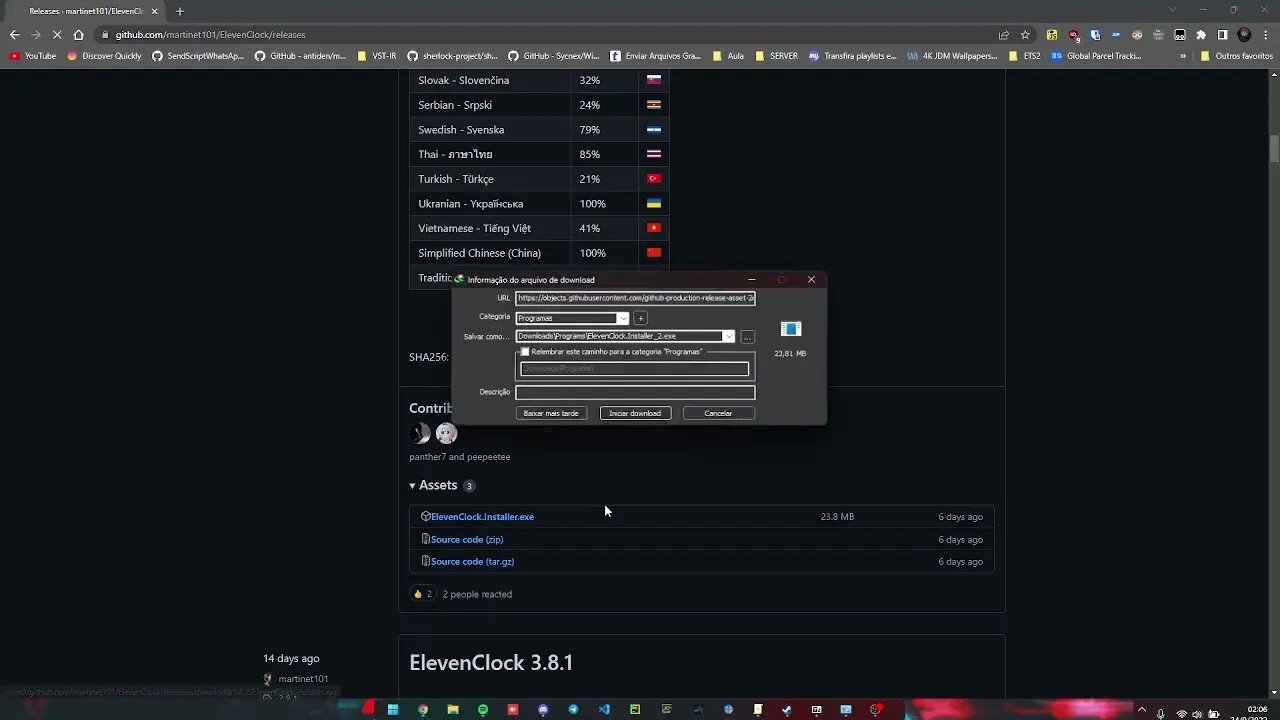Click the thumbs up reaction button
Image resolution: width=1280 pixels, height=720 pixels.
[x=422, y=594]
